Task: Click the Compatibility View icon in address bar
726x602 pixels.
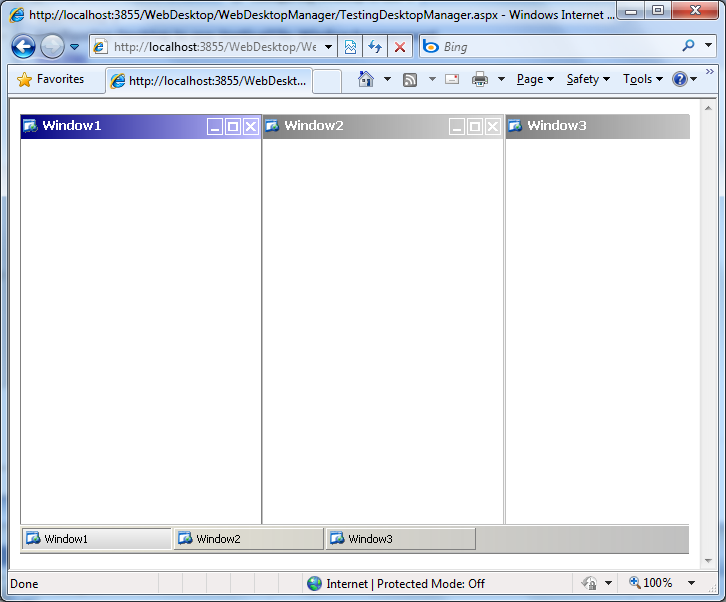Action: coord(350,47)
